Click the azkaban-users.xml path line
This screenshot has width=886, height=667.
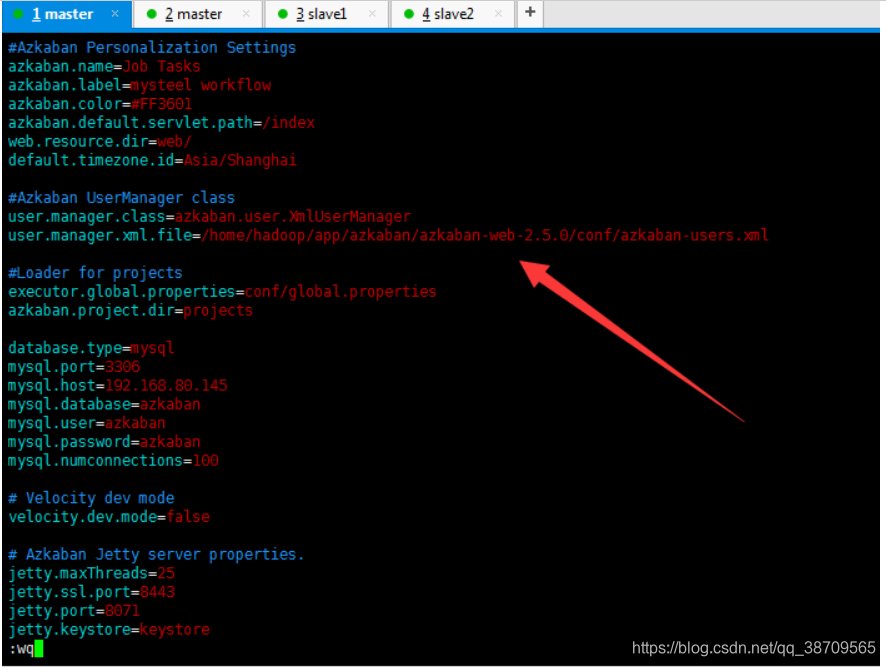point(388,235)
